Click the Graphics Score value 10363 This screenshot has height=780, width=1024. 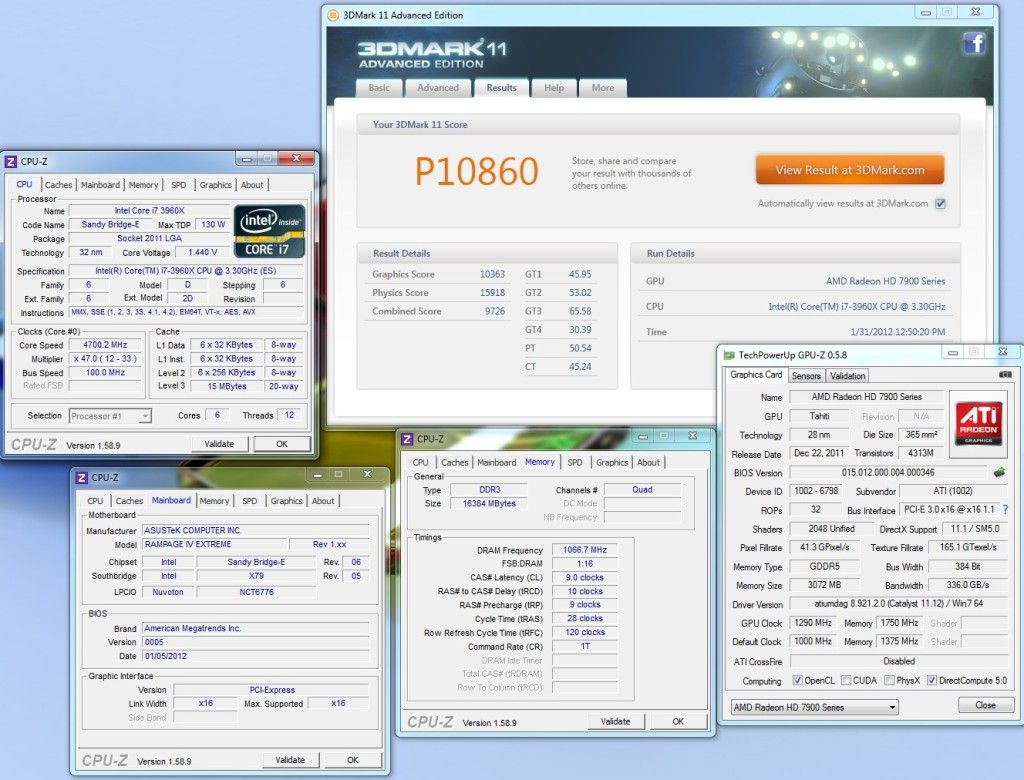492,274
